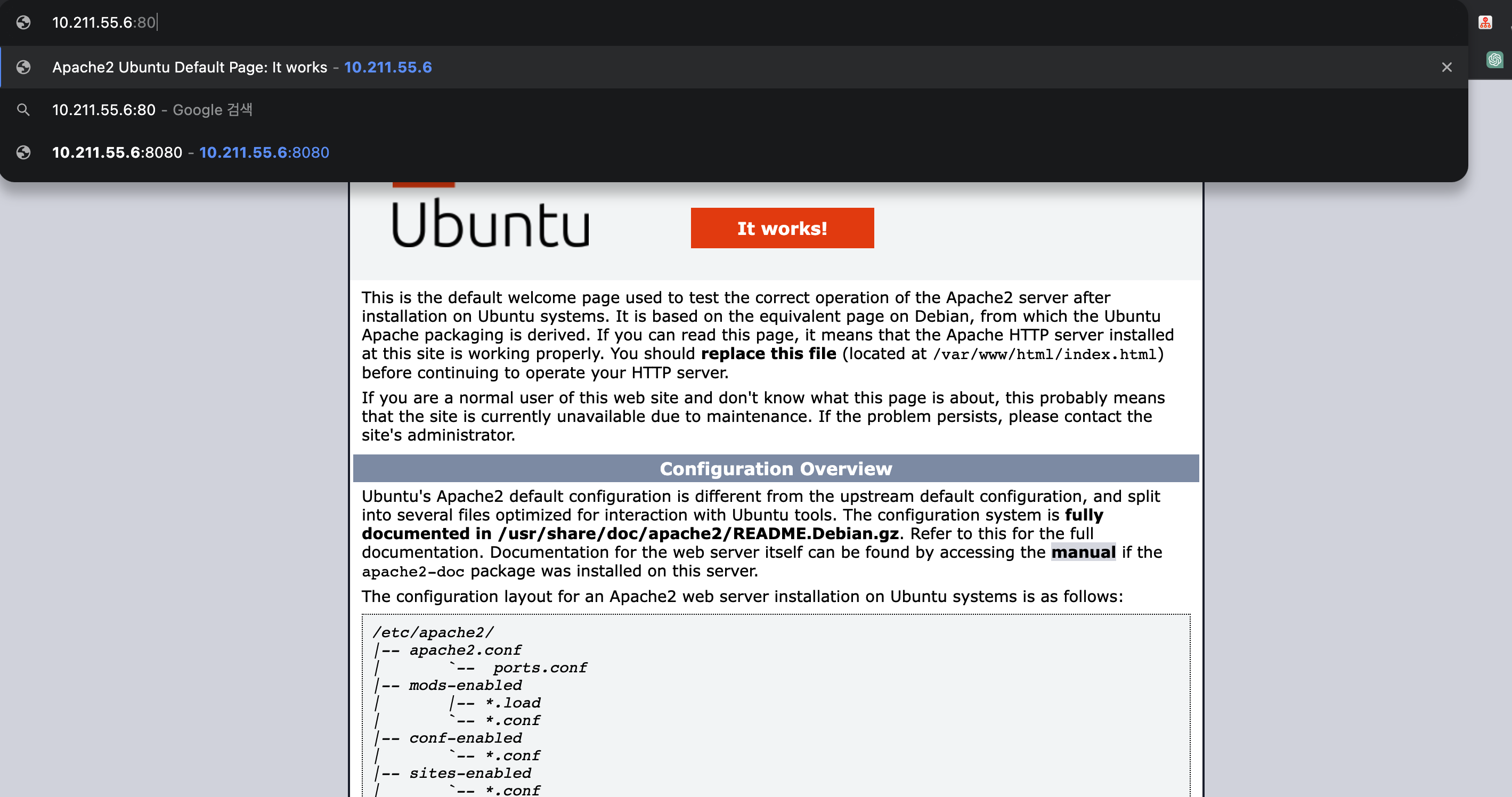
Task: Click the /var/www/html/index.html path text
Action: 1044,354
